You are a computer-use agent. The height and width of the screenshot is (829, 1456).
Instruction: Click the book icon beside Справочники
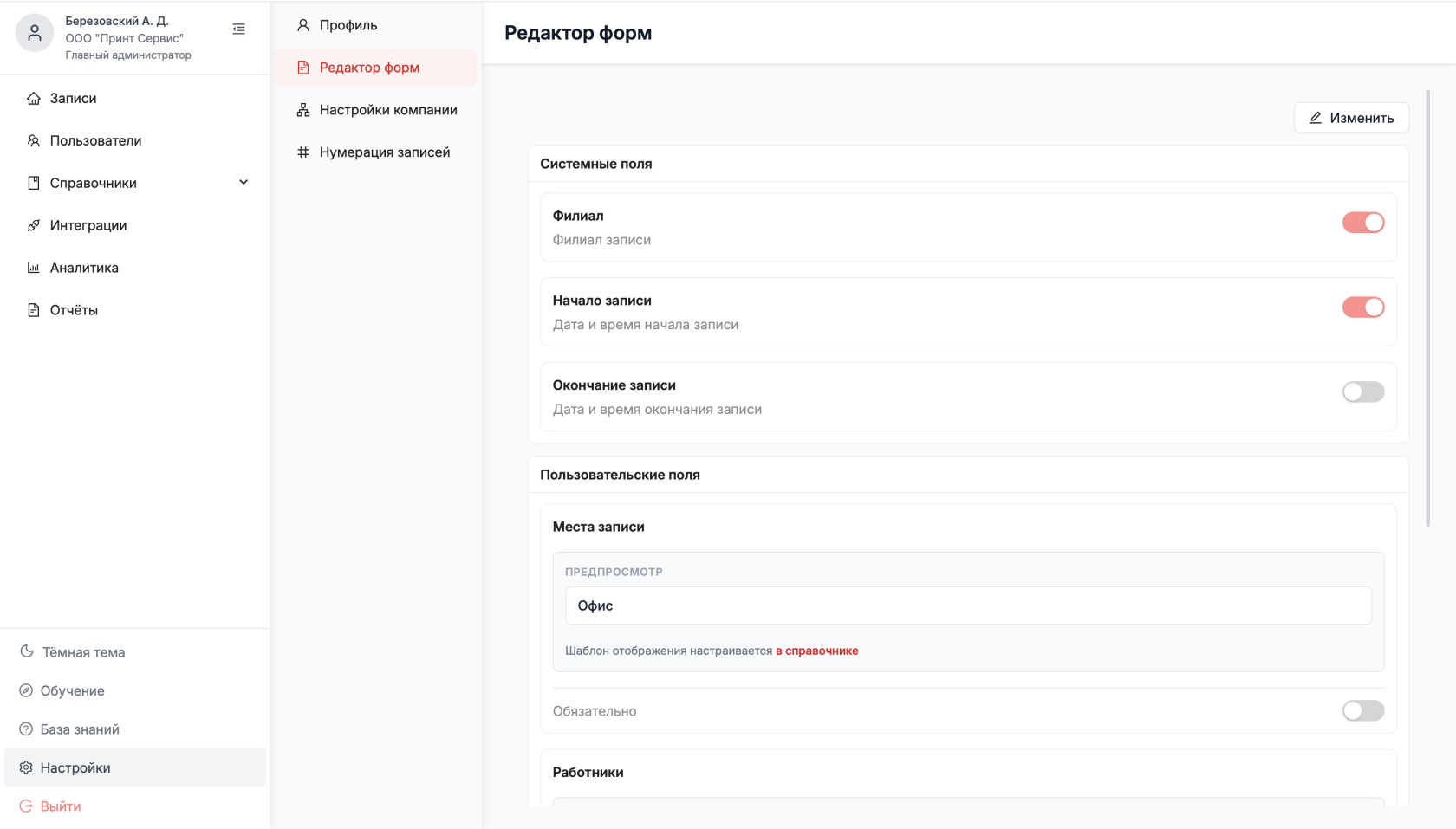34,183
